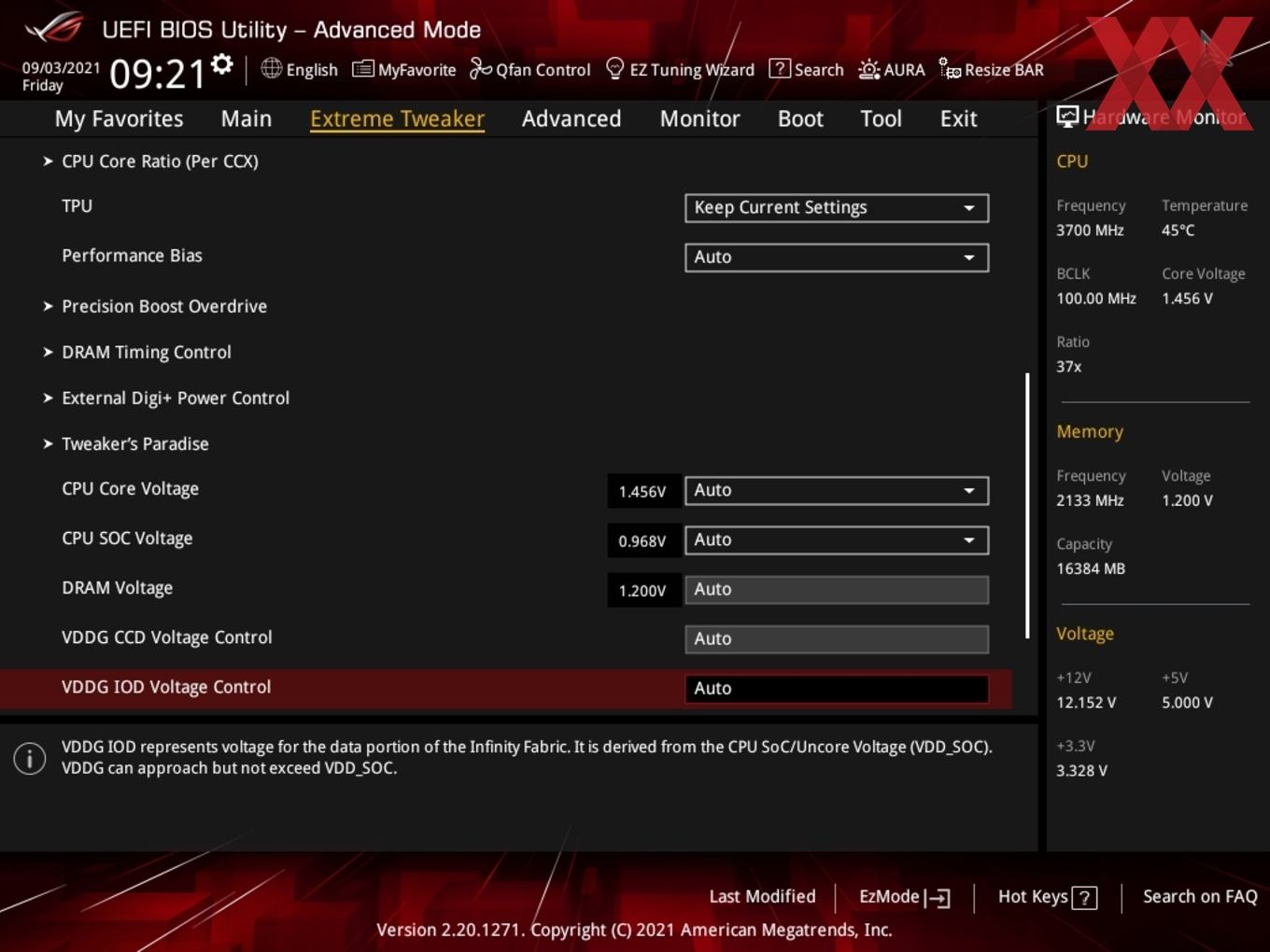Click the Hardware Monitor screen icon
This screenshot has width=1270, height=952.
coord(1067,117)
